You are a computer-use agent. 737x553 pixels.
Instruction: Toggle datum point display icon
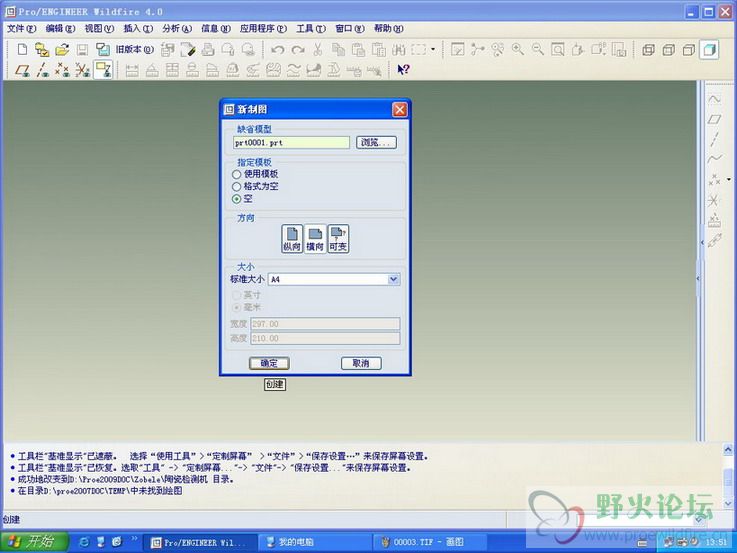click(x=62, y=70)
